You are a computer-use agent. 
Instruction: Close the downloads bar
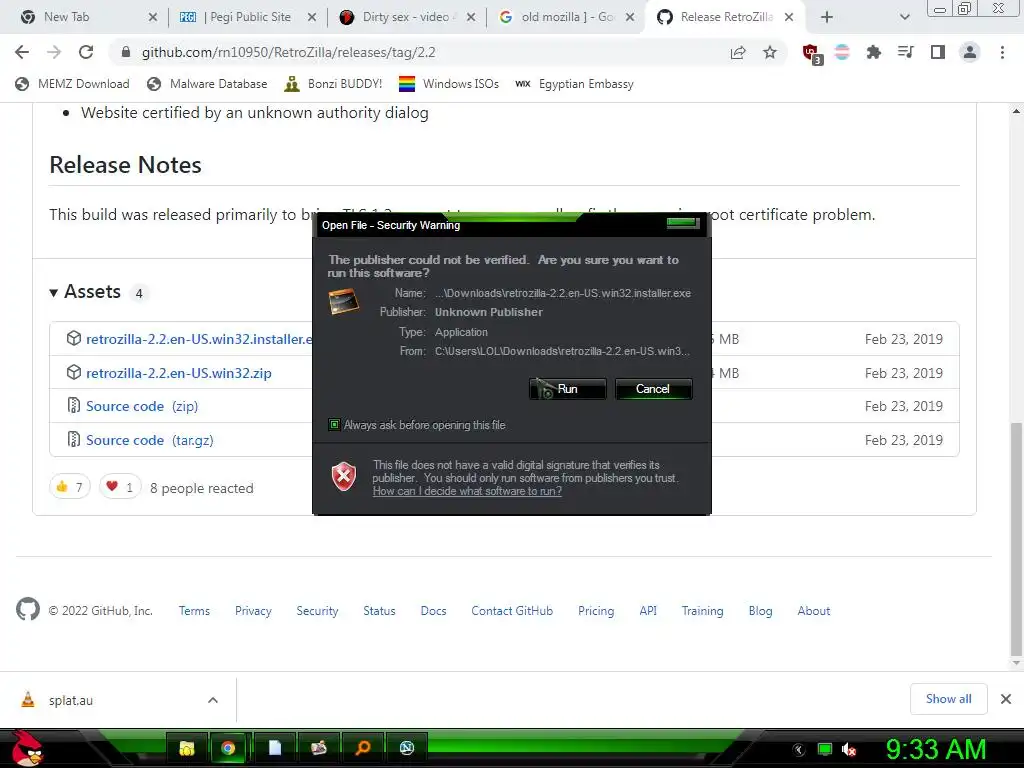coord(1006,699)
